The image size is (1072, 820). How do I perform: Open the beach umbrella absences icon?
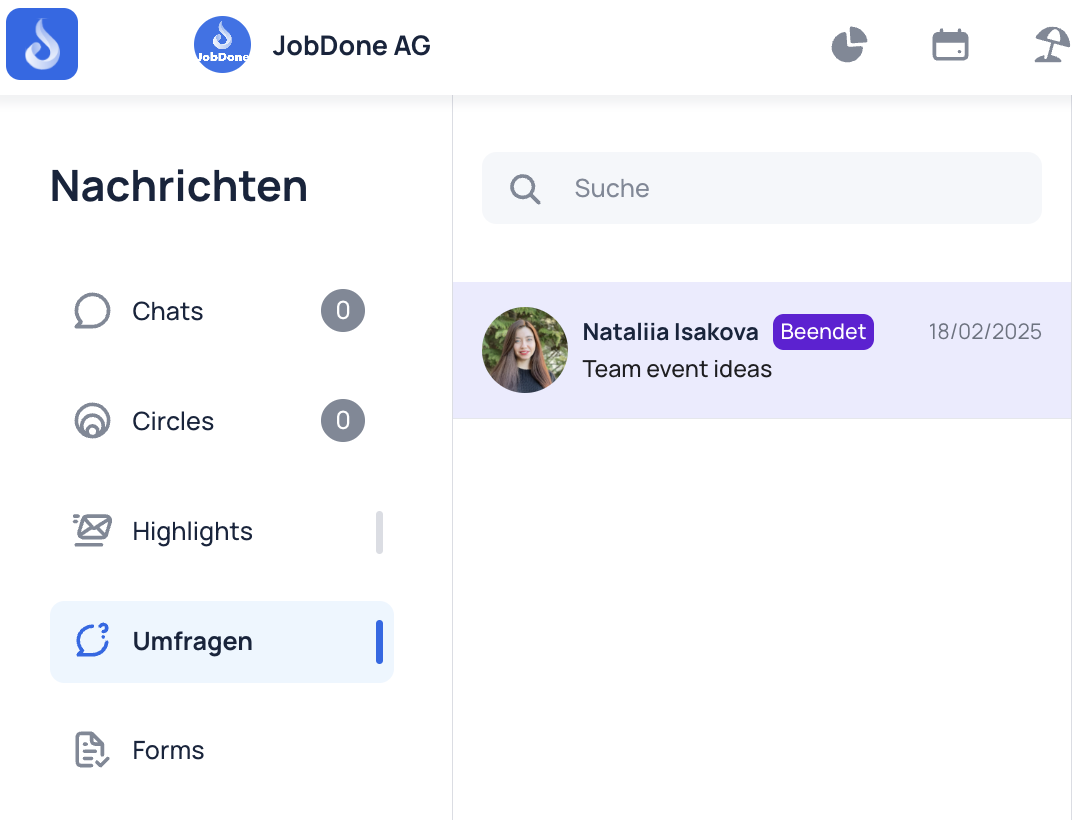pos(1051,45)
